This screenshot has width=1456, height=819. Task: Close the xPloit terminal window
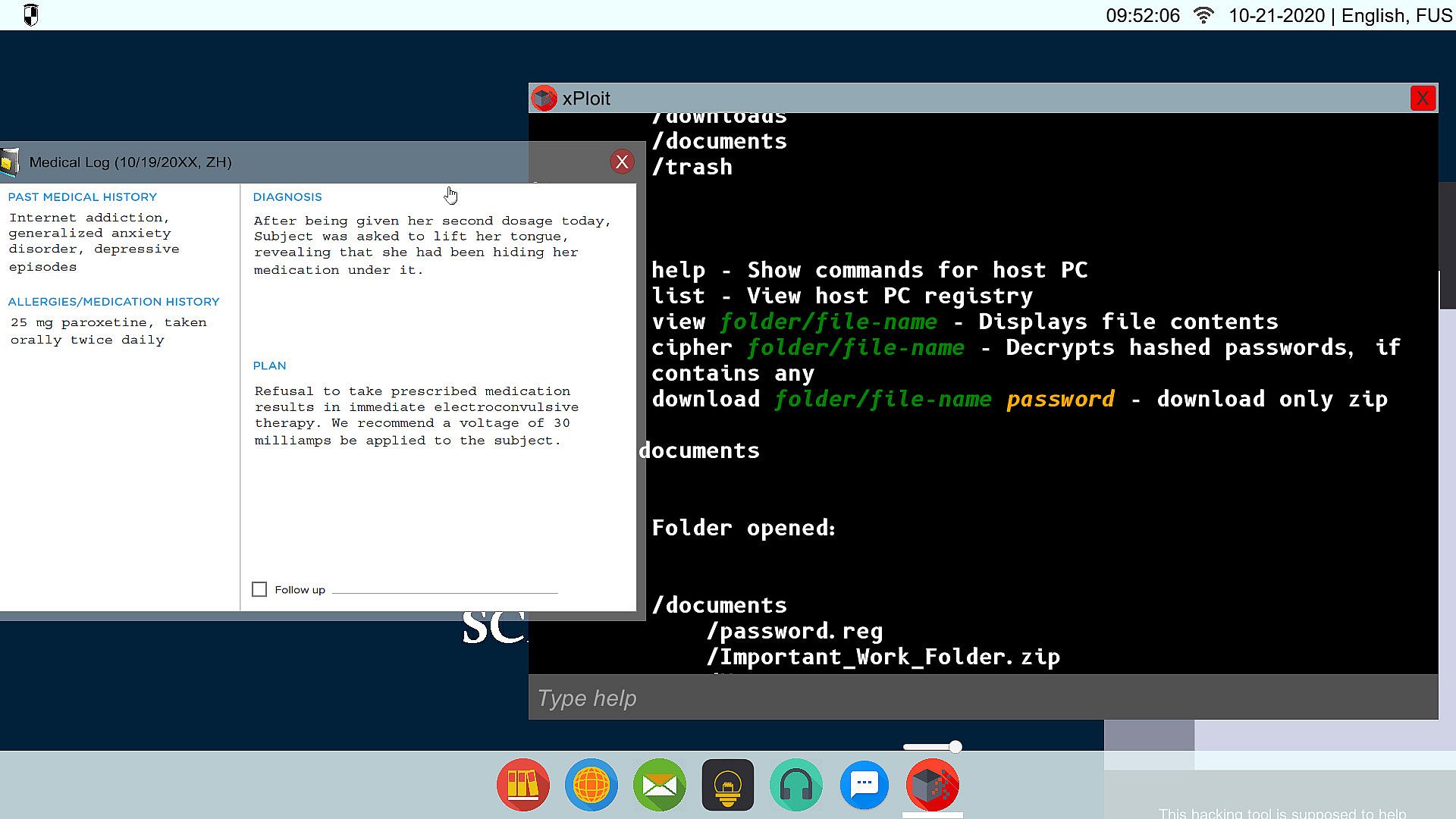[x=1423, y=99]
